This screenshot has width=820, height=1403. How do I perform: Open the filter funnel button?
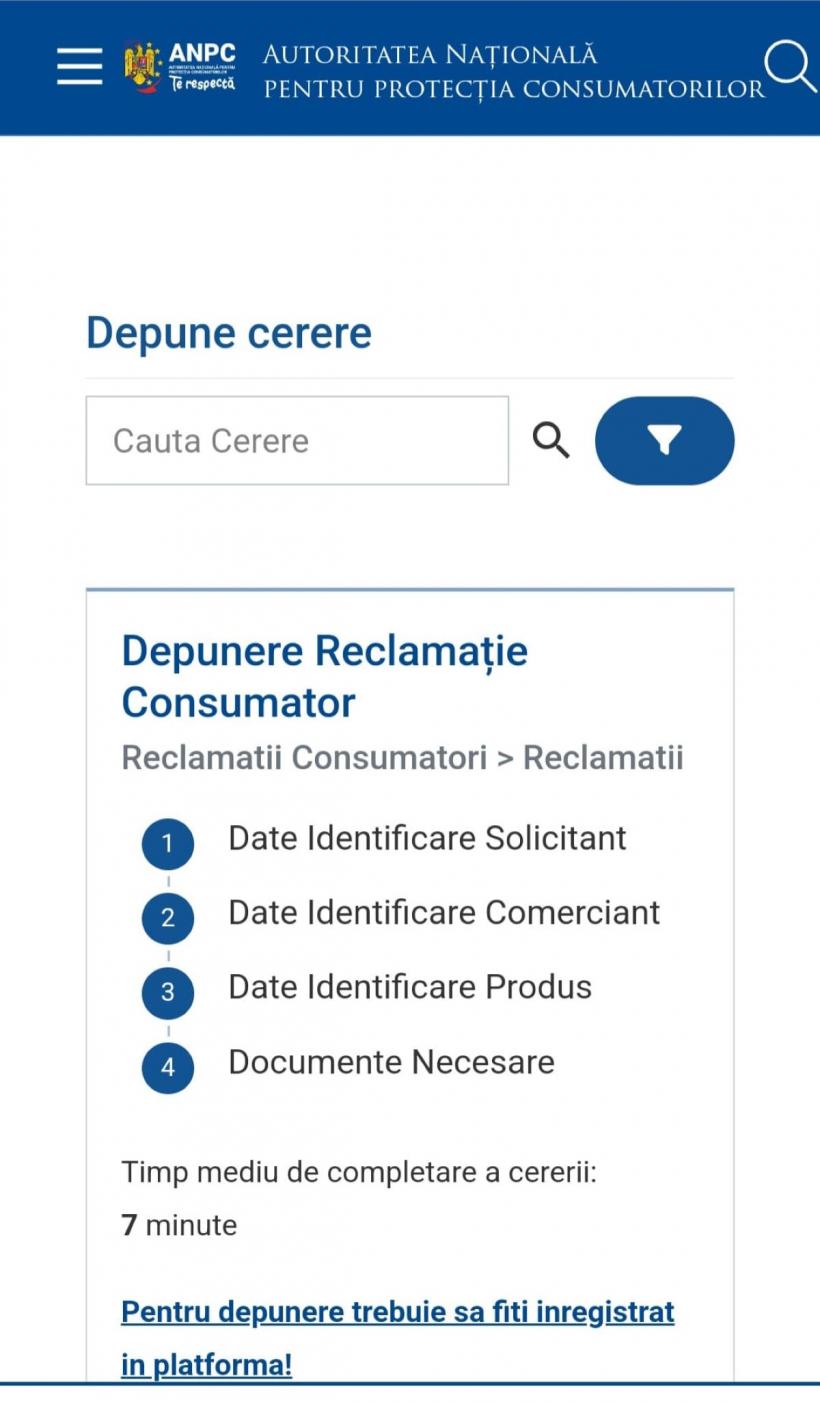[x=664, y=440]
